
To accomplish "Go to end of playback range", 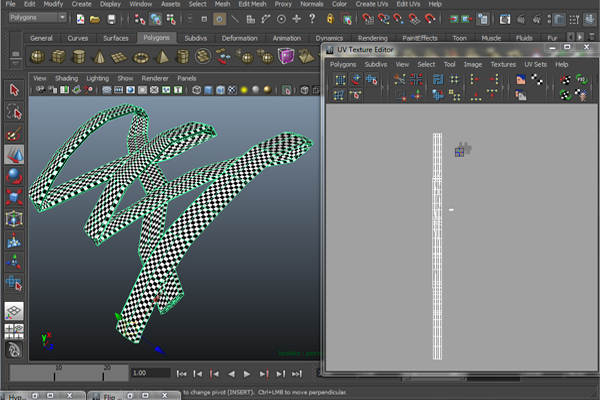I will click(297, 374).
